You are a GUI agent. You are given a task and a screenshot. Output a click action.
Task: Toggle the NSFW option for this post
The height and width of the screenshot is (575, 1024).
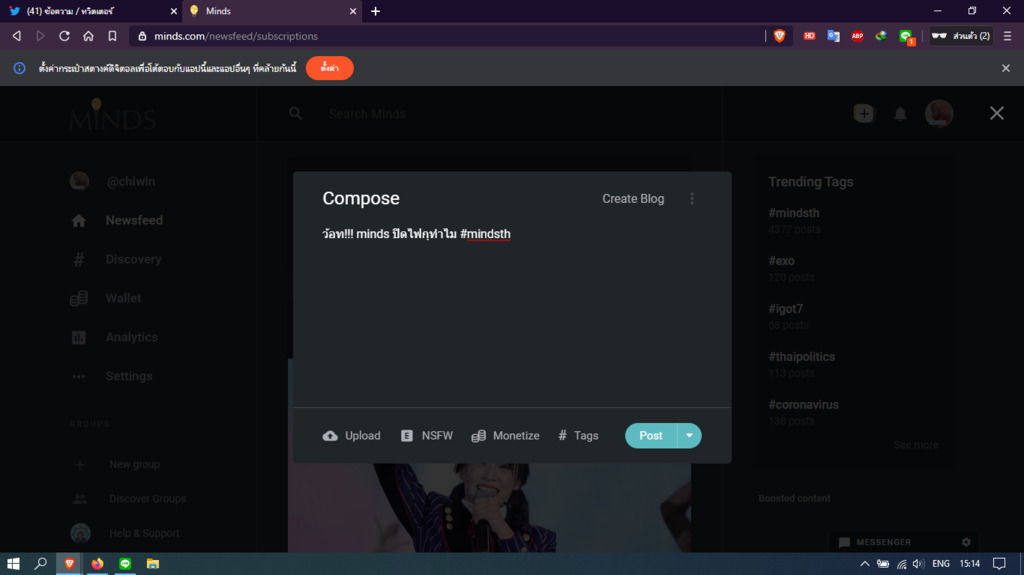(x=427, y=436)
